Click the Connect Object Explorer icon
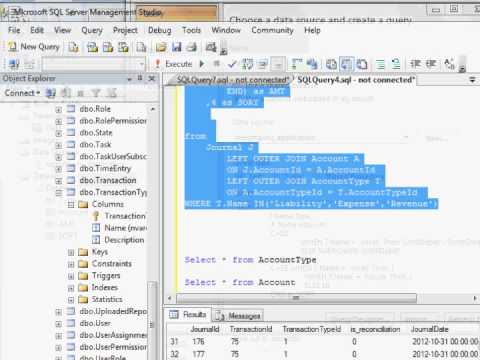480x360 pixels. click(x=13, y=64)
